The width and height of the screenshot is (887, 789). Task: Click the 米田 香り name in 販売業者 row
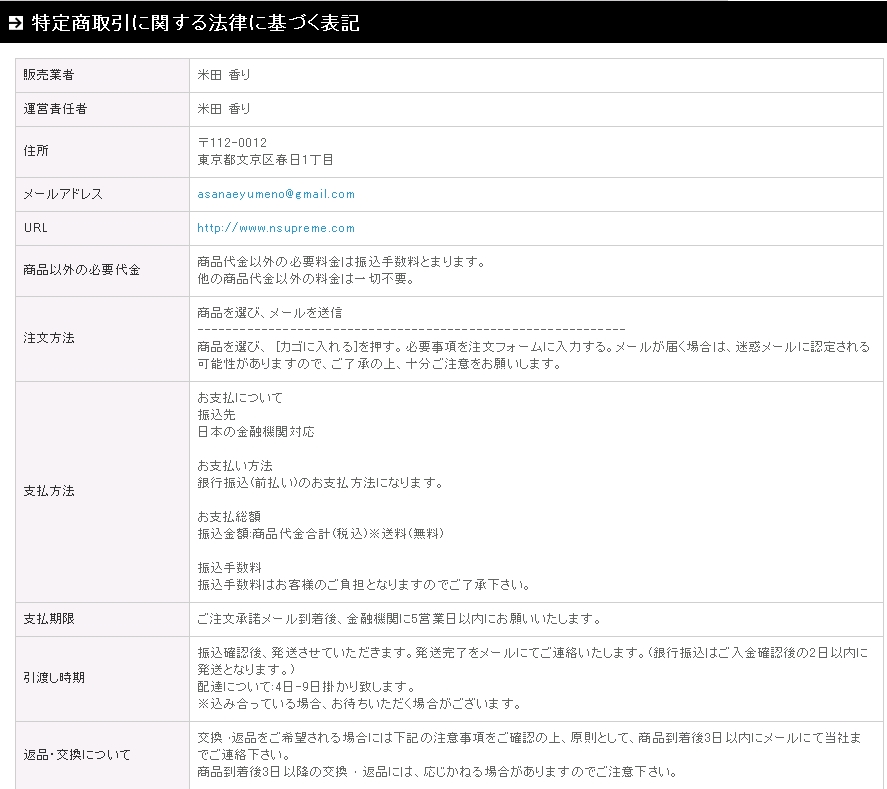pyautogui.click(x=224, y=75)
